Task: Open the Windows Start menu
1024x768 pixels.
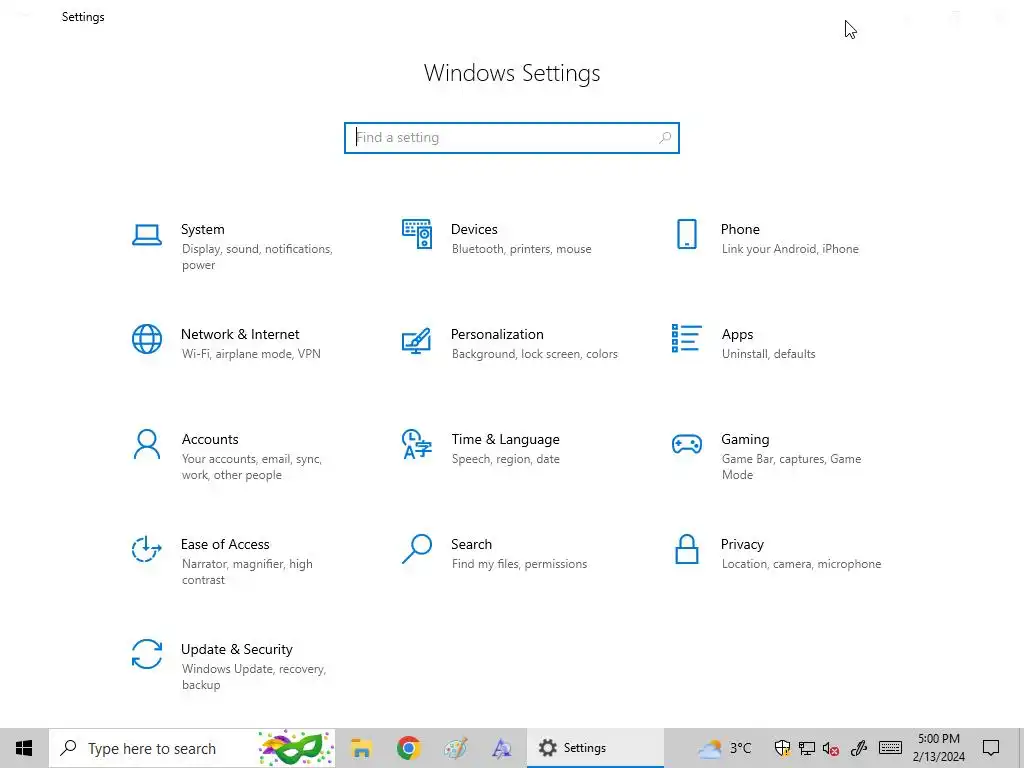Action: coord(24,748)
